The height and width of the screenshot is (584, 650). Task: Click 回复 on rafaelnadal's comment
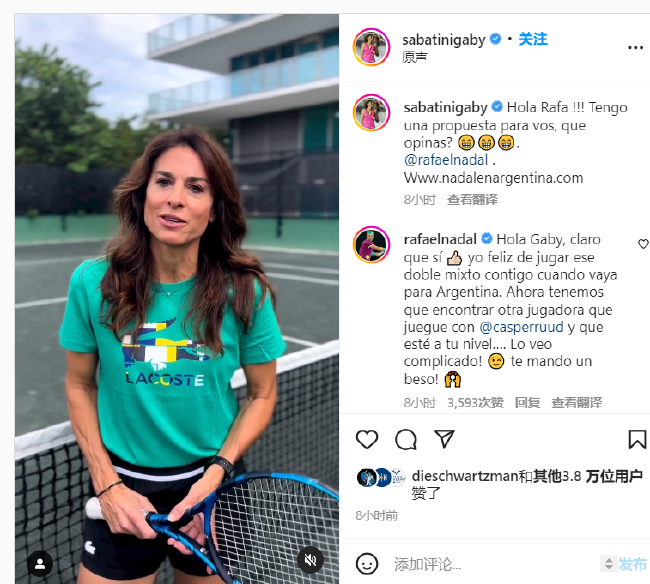[x=527, y=402]
